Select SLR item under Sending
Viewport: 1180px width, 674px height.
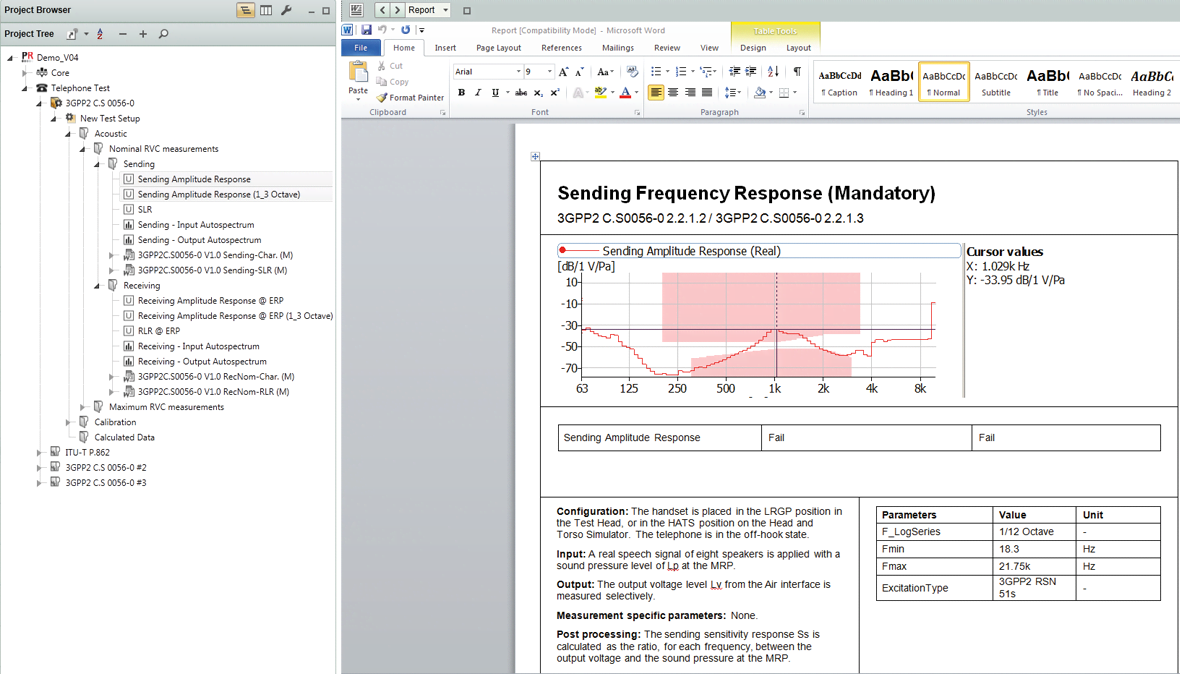click(145, 210)
